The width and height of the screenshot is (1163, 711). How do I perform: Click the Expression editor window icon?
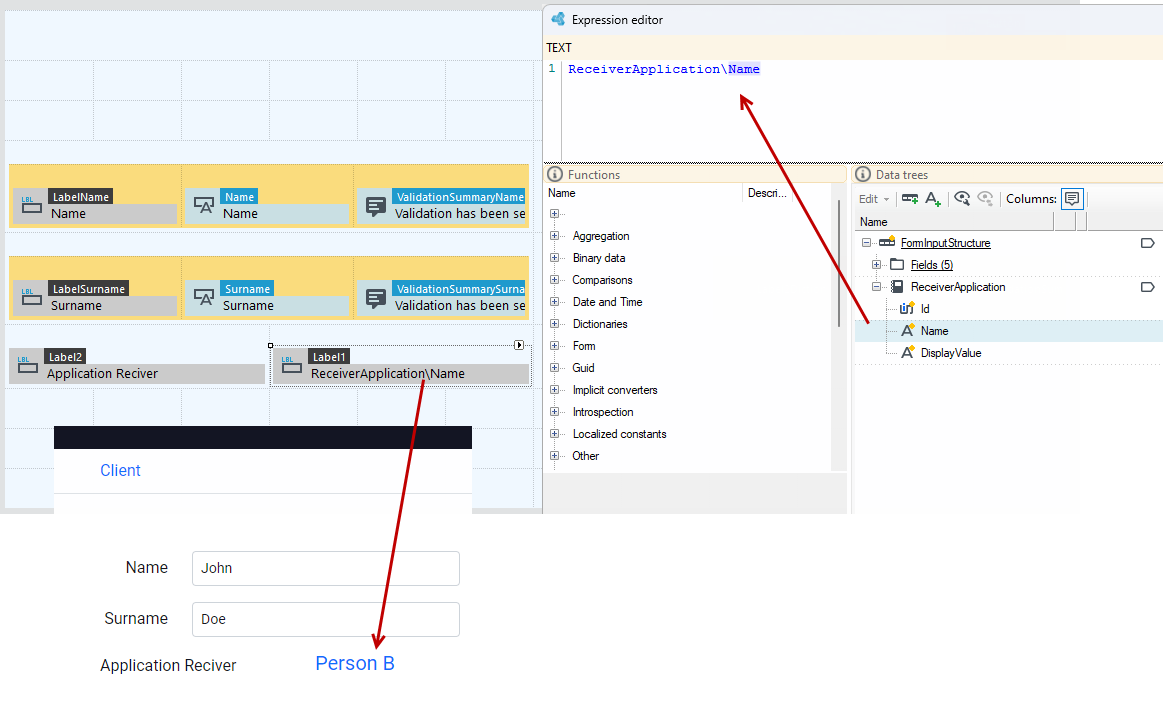coord(558,19)
